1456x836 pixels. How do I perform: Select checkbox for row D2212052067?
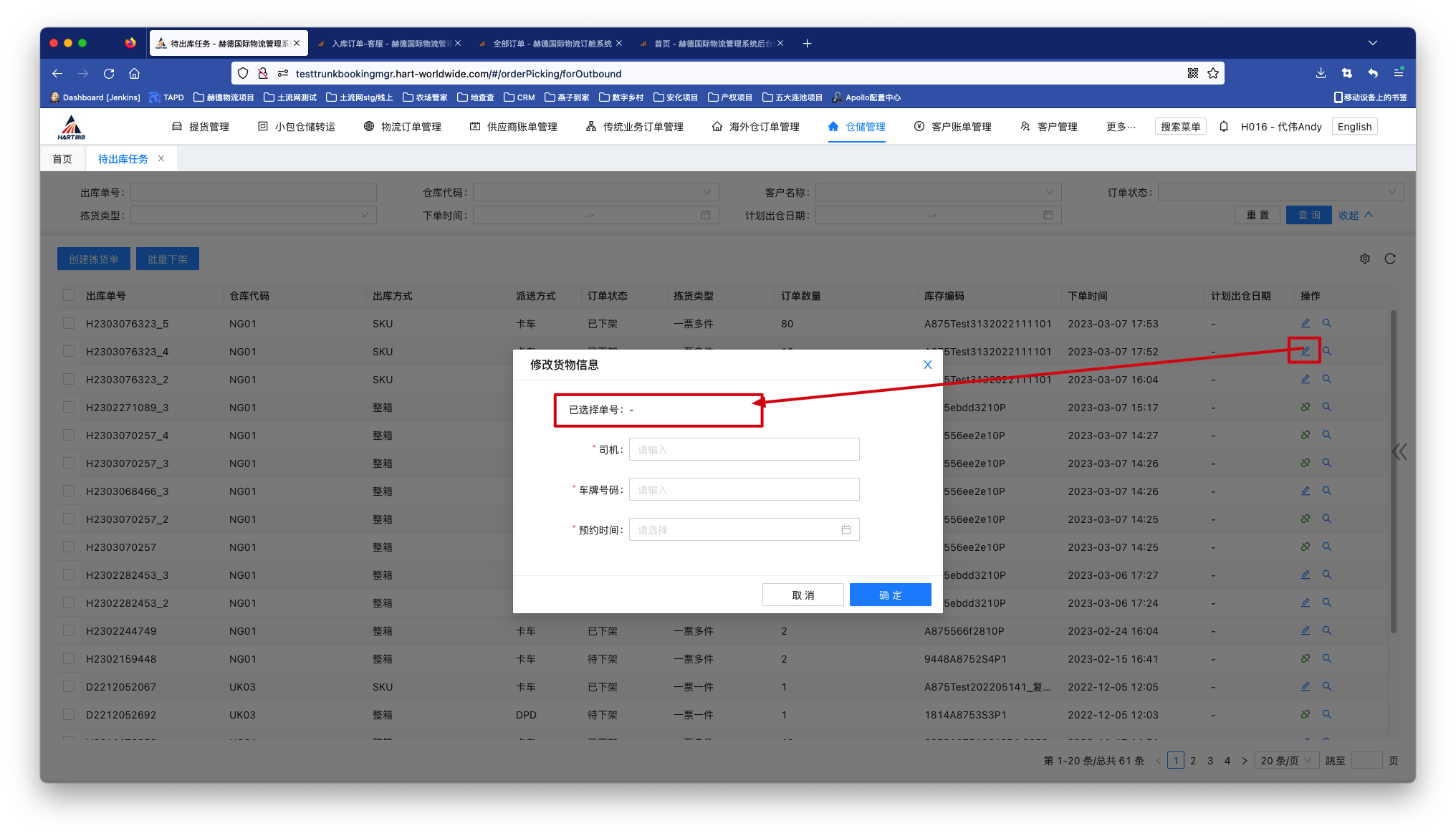pyautogui.click(x=69, y=686)
